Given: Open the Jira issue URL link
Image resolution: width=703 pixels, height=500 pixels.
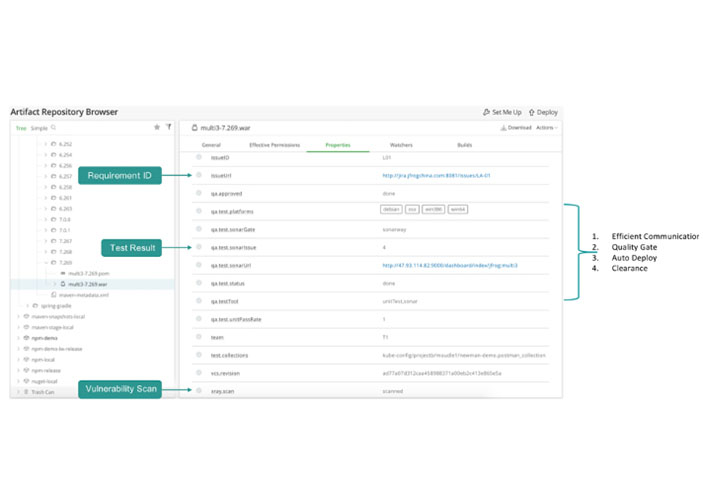Looking at the screenshot, I should 436,176.
